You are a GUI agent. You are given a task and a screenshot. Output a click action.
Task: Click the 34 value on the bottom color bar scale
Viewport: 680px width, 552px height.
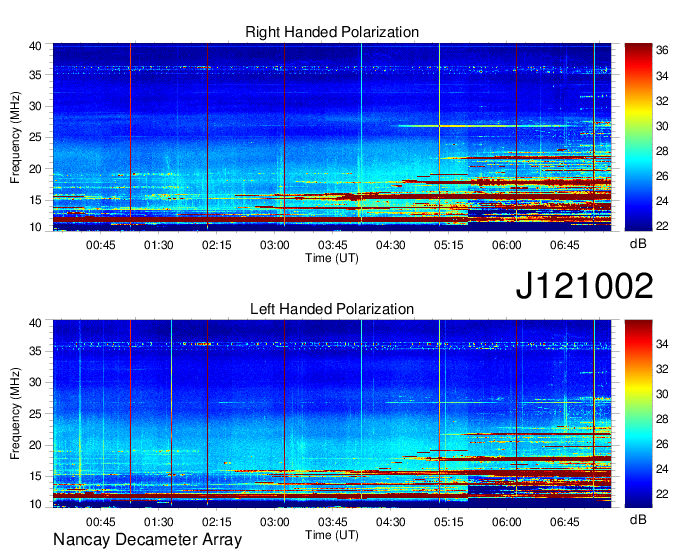click(x=662, y=344)
